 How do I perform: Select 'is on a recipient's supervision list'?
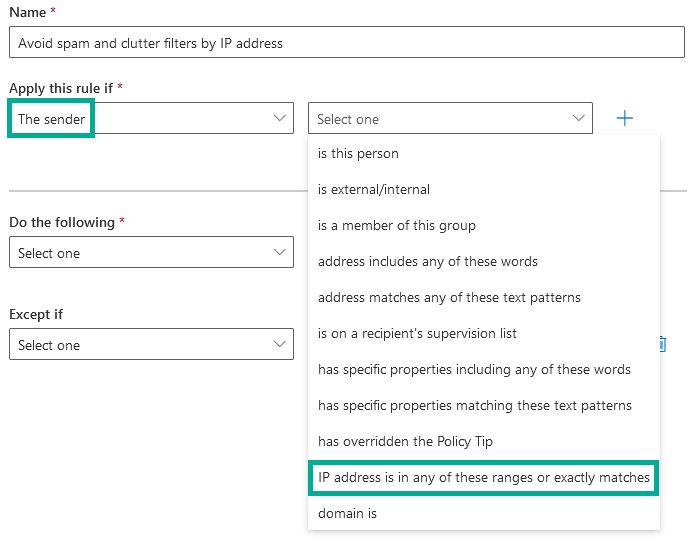417,334
